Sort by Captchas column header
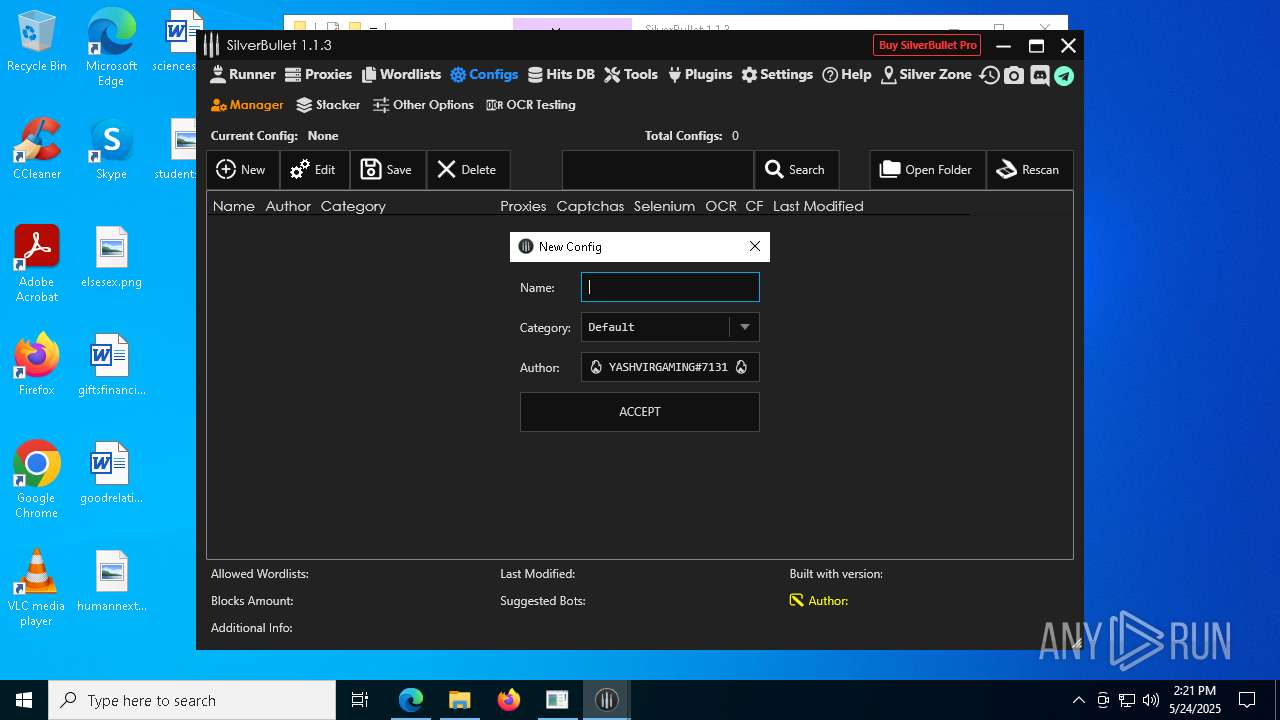The width and height of the screenshot is (1280, 720). pos(590,206)
